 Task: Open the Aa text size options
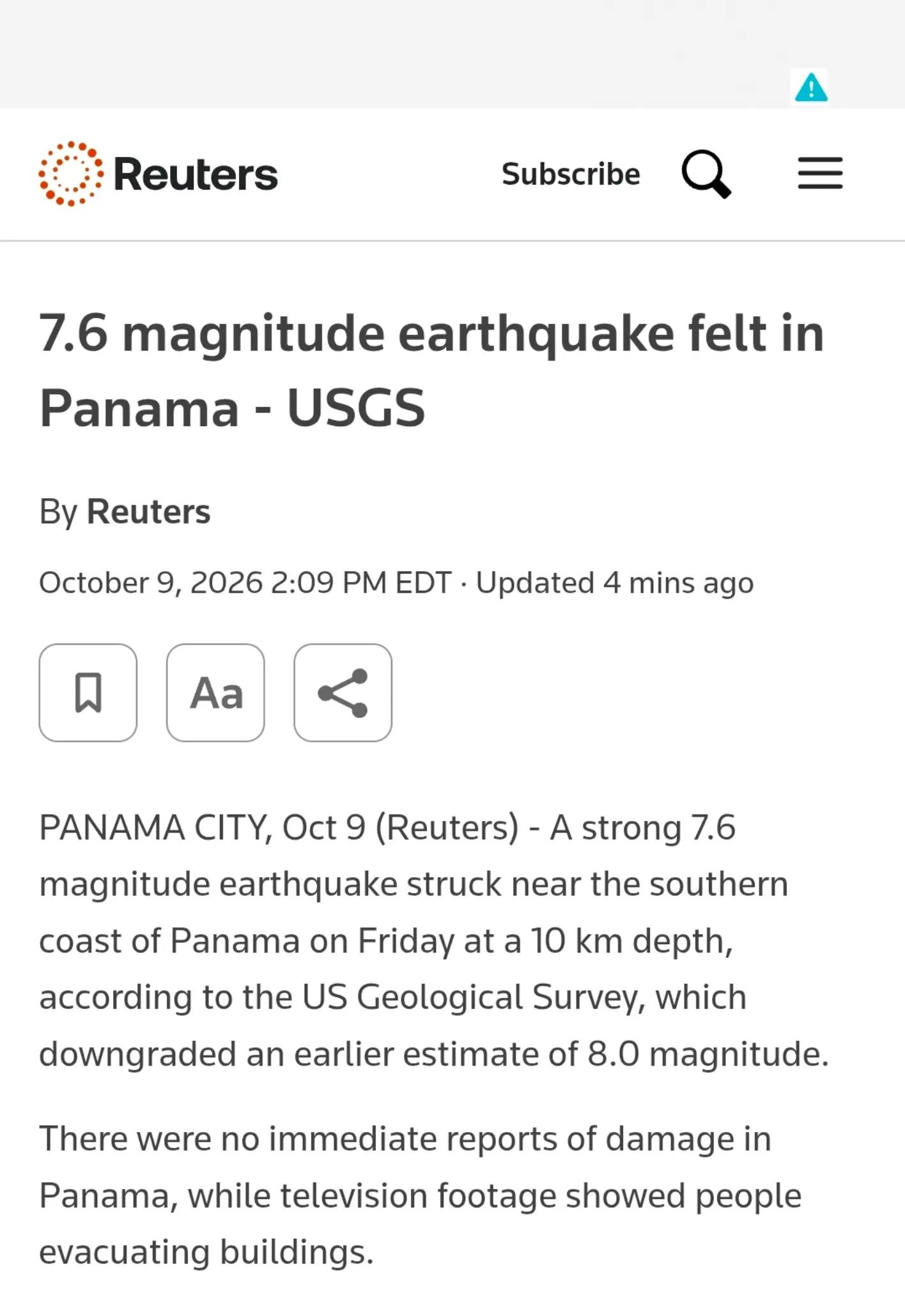pyautogui.click(x=215, y=692)
